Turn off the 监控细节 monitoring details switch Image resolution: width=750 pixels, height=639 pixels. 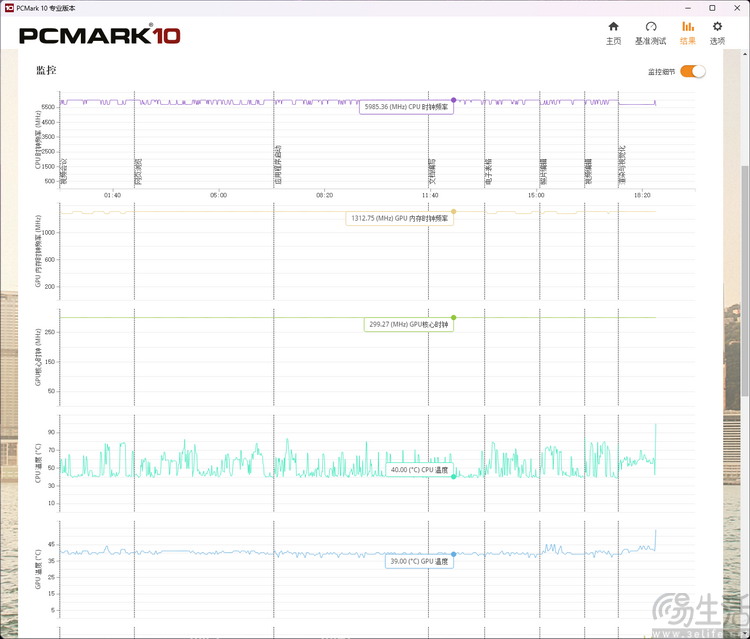[693, 71]
